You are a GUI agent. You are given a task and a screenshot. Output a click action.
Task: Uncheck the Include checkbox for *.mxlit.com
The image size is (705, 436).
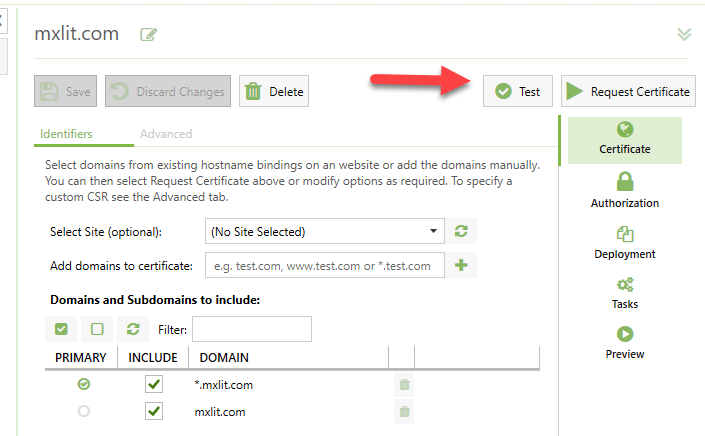coord(153,384)
